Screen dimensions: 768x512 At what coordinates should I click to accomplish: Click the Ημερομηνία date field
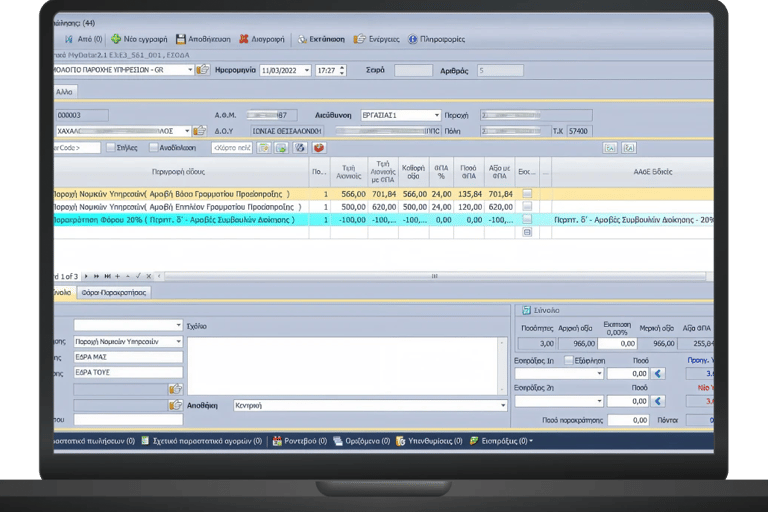click(280, 71)
